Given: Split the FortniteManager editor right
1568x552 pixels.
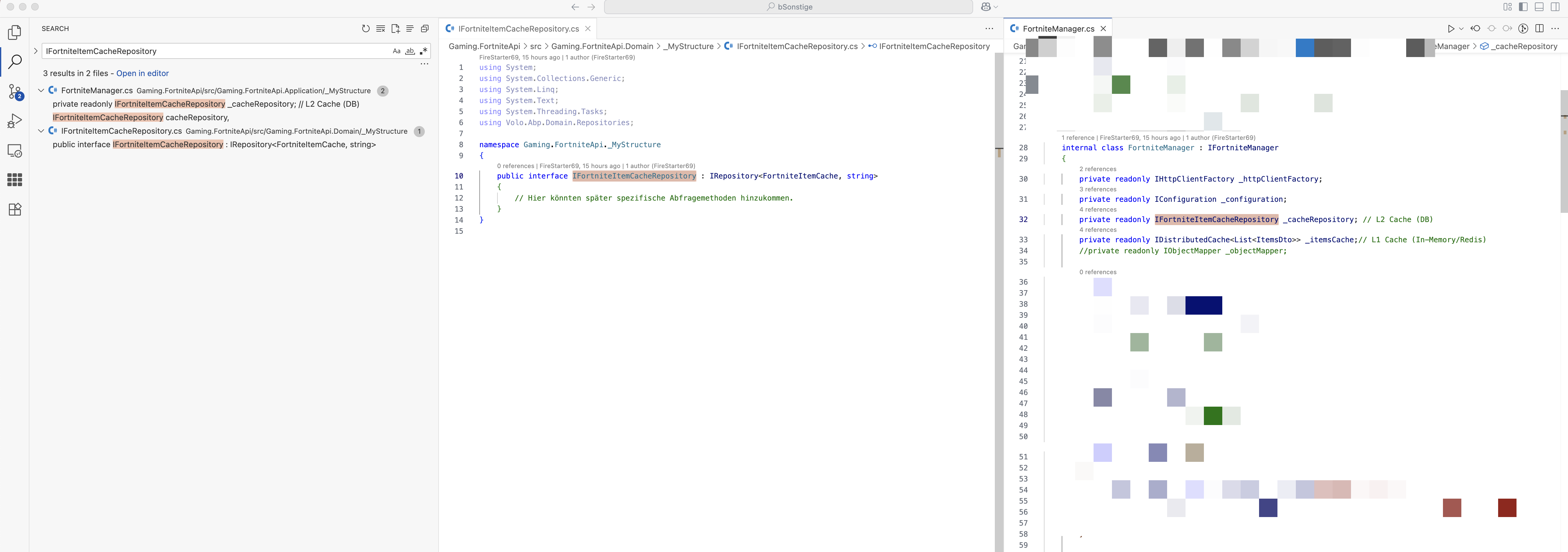Looking at the screenshot, I should (1539, 29).
